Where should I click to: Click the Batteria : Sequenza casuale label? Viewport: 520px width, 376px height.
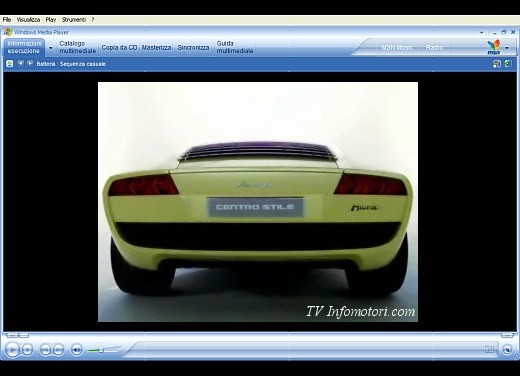point(71,64)
